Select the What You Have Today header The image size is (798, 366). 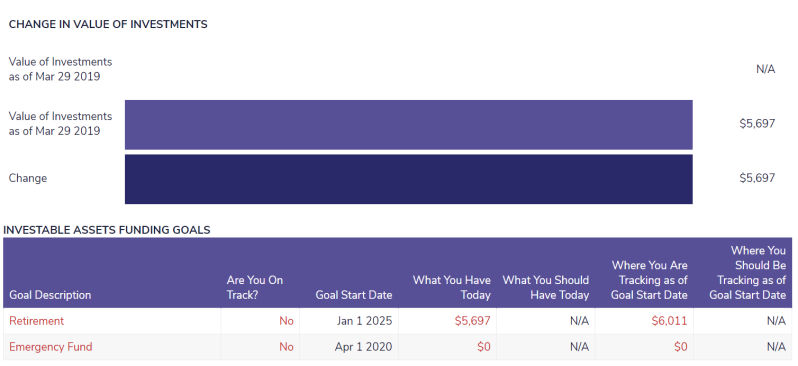tap(451, 288)
